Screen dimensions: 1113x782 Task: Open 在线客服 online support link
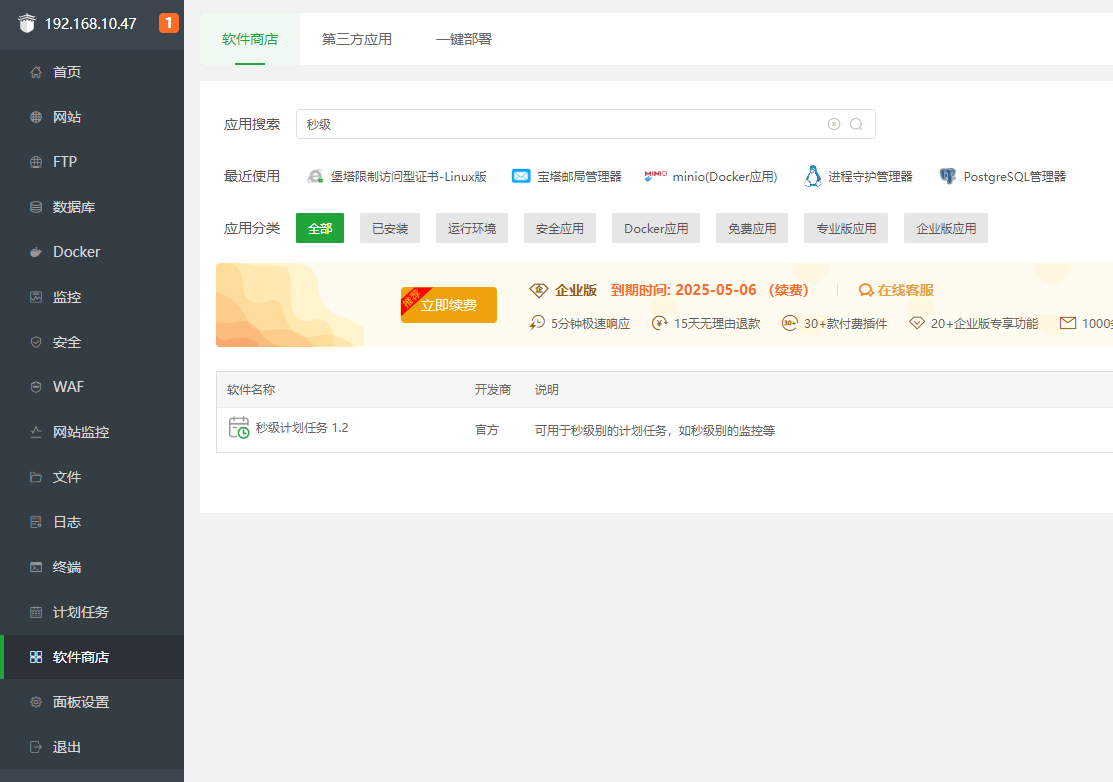point(897,290)
